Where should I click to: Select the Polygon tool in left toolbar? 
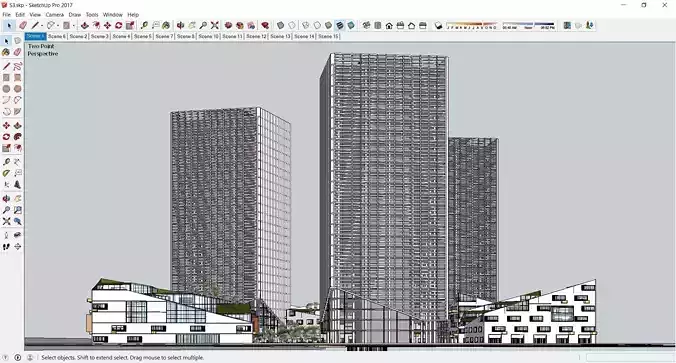17,89
